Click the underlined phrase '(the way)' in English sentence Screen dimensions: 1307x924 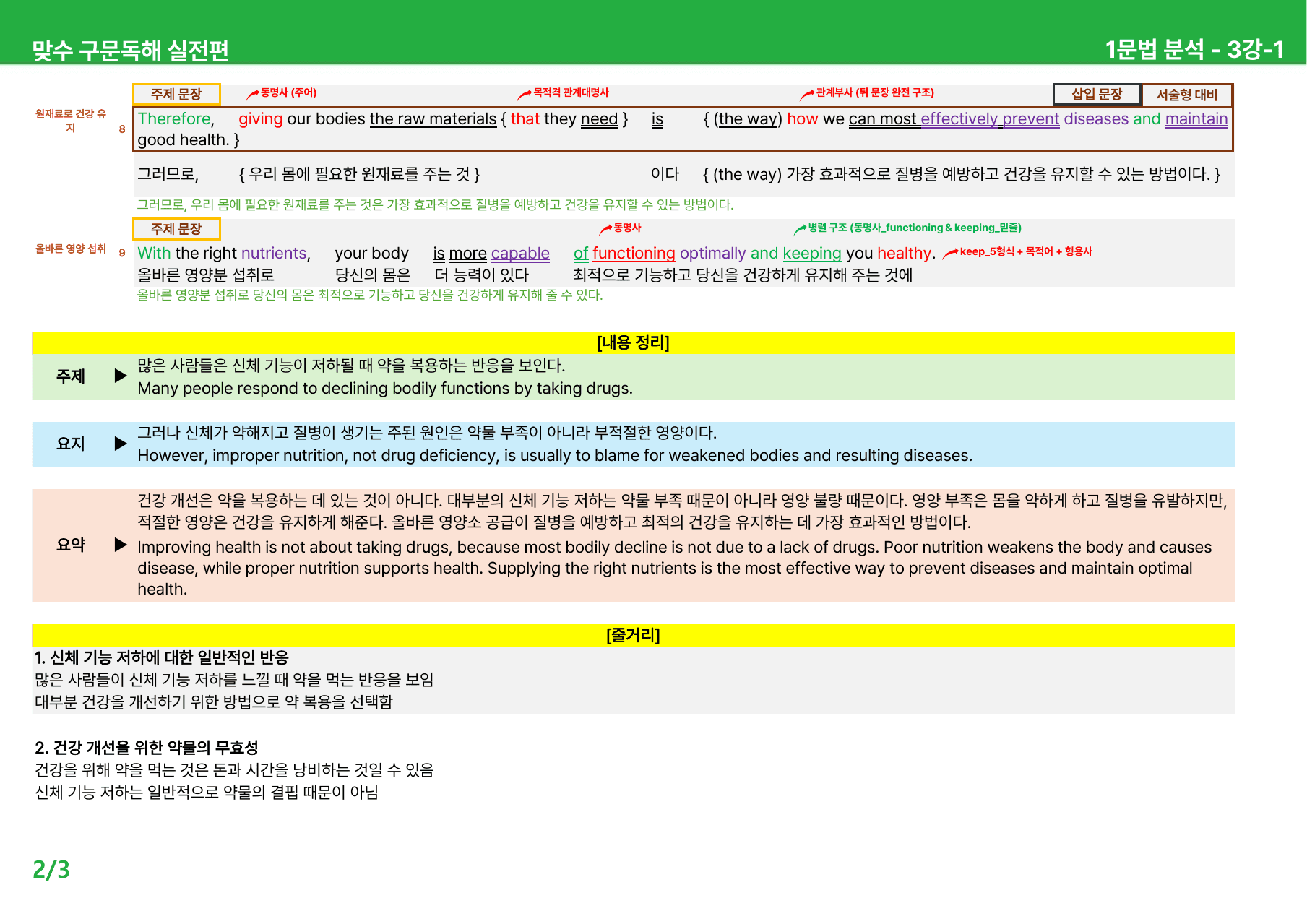748,118
